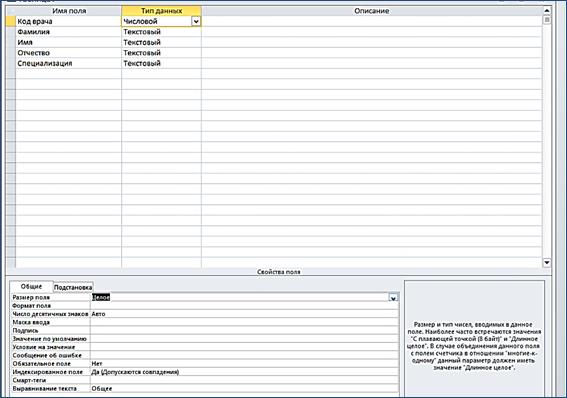Click the Сообщение об ошибке property field

244,356
